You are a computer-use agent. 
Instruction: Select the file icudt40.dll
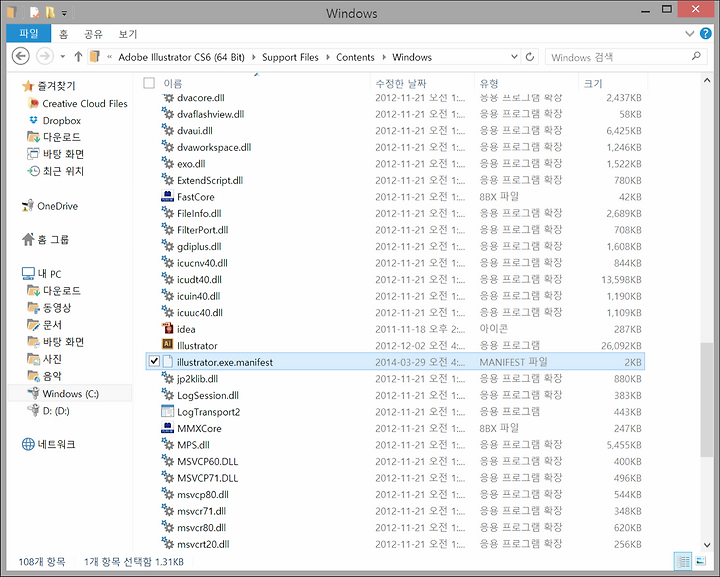199,280
